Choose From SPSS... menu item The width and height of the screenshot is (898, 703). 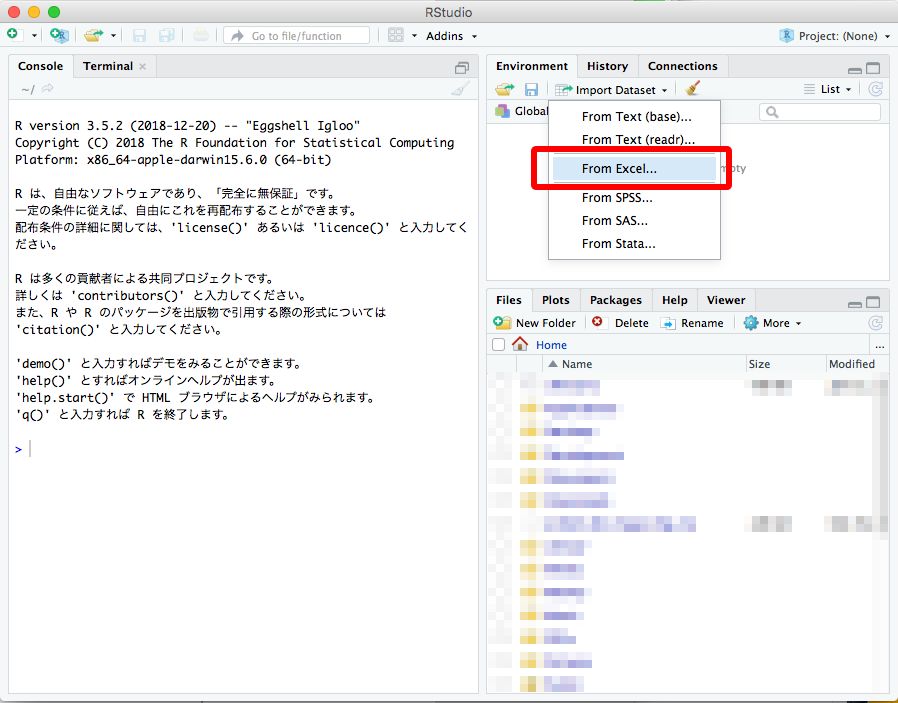pos(634,198)
